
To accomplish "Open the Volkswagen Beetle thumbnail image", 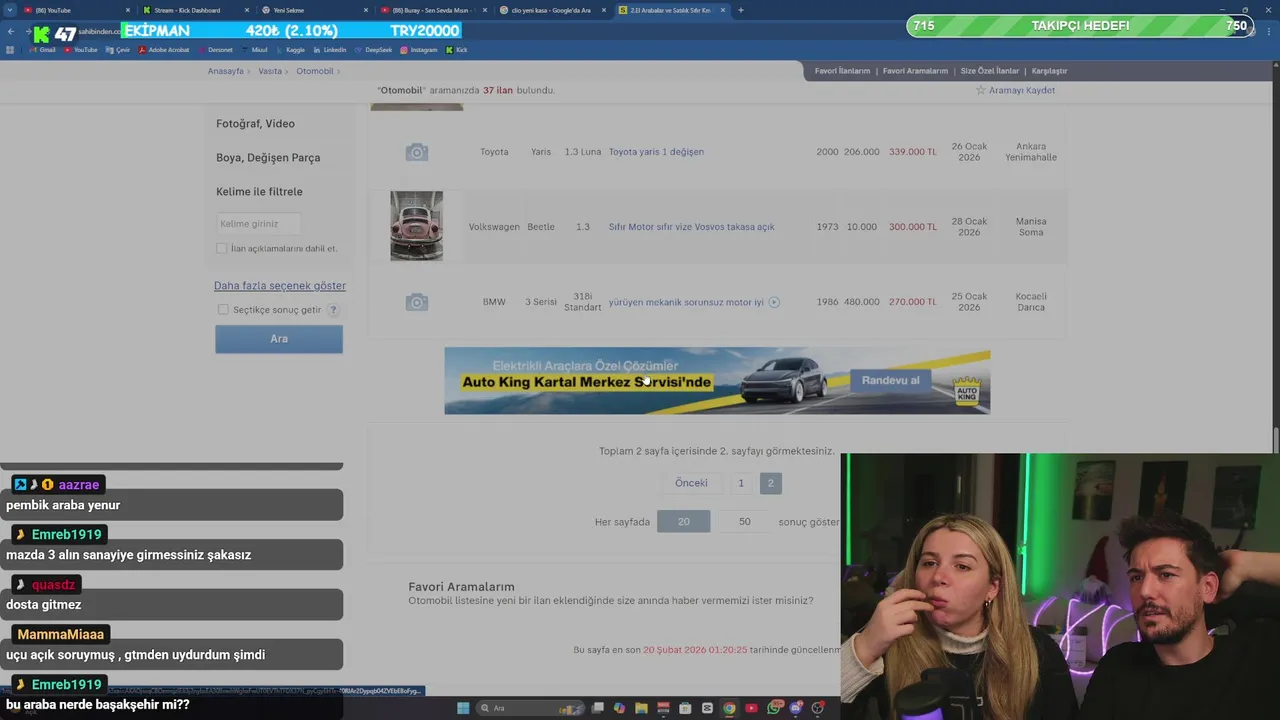I will [416, 226].
